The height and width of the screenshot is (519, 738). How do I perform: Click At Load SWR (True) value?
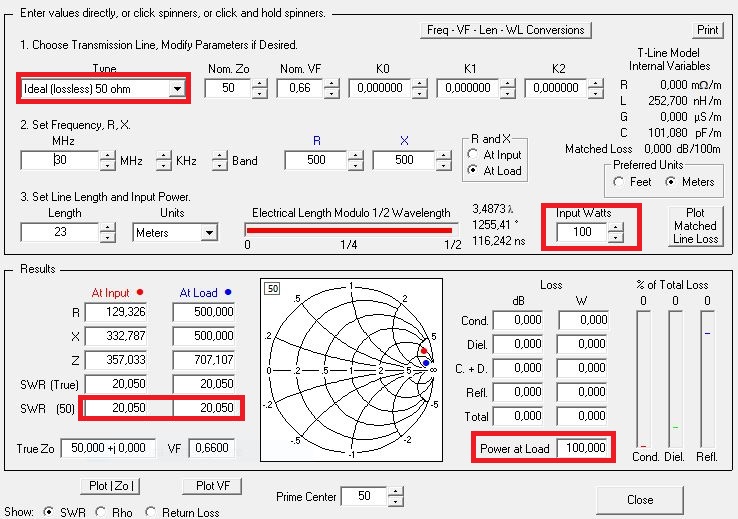point(204,384)
